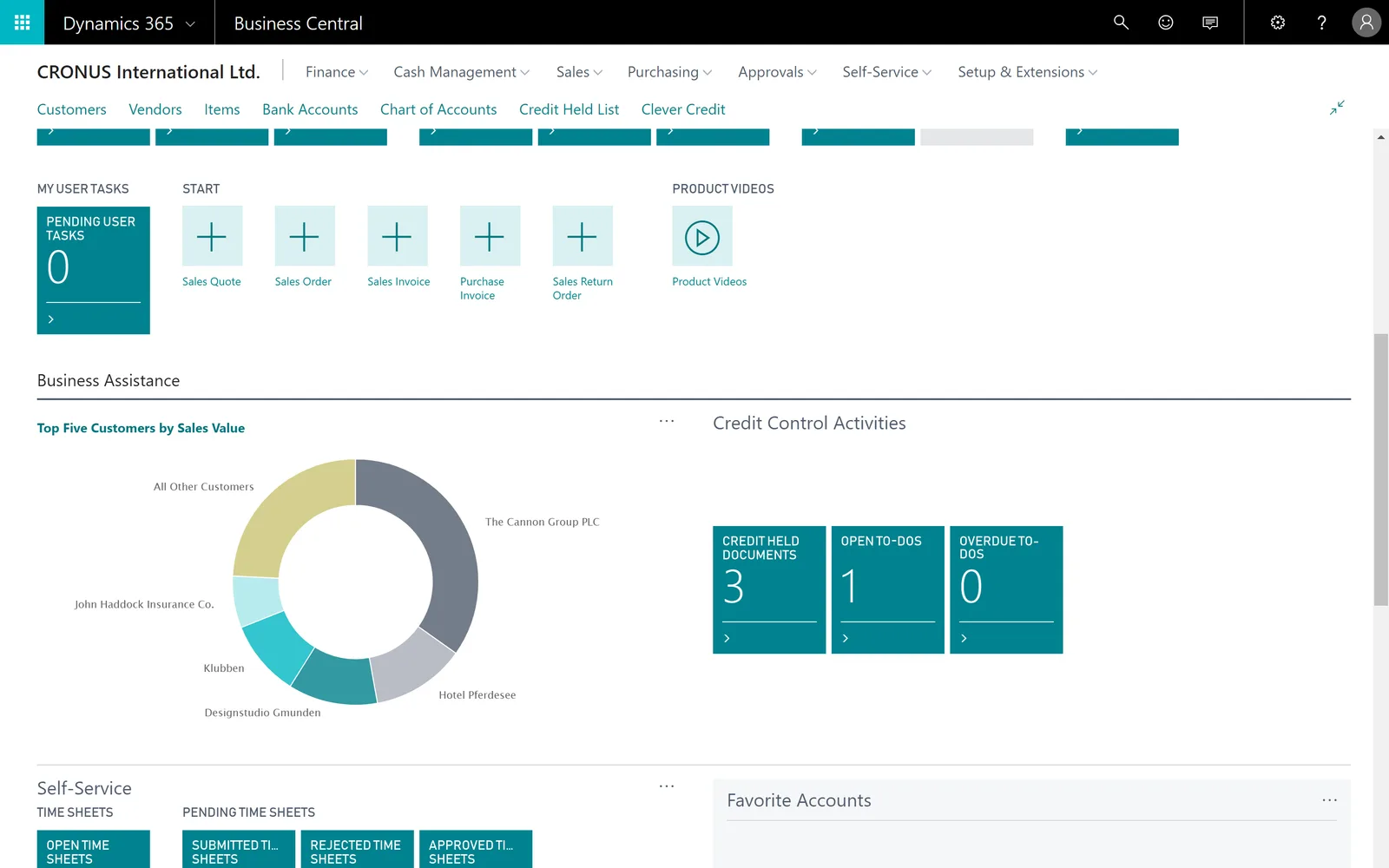Expand the Finance menu
The height and width of the screenshot is (868, 1389).
coord(337,72)
